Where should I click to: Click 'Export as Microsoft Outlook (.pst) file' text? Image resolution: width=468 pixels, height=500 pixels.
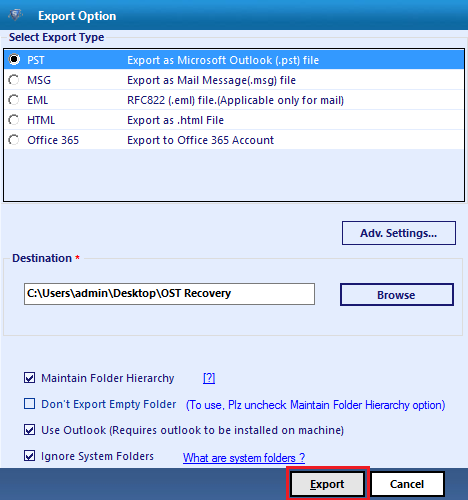click(223, 60)
